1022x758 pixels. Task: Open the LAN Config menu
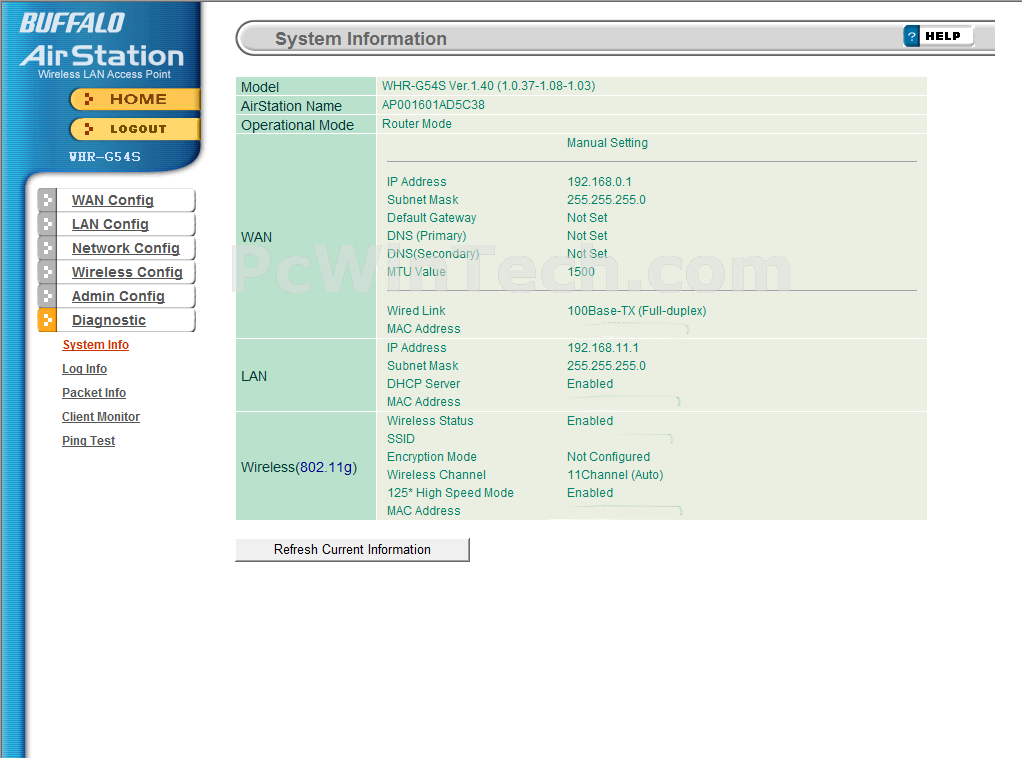[x=110, y=224]
